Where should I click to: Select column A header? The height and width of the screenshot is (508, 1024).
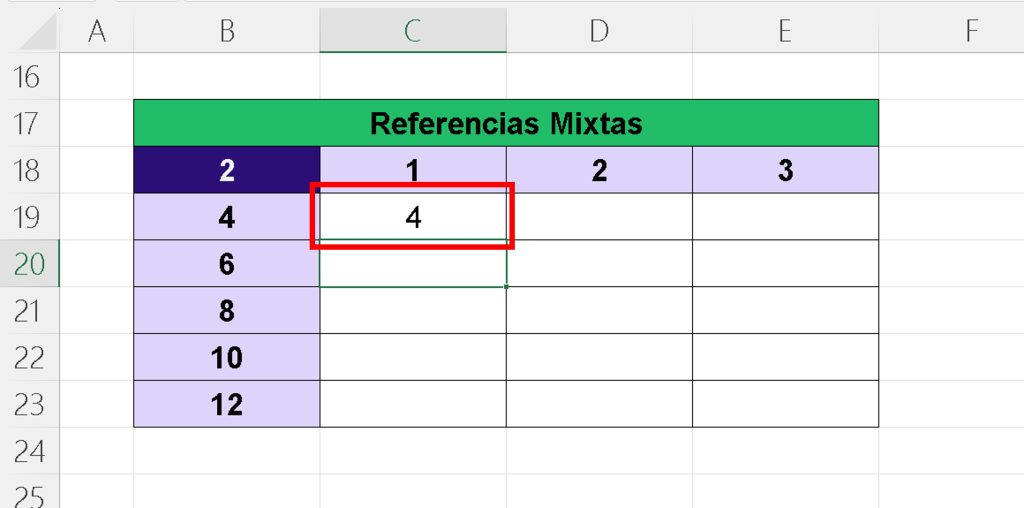(x=97, y=31)
